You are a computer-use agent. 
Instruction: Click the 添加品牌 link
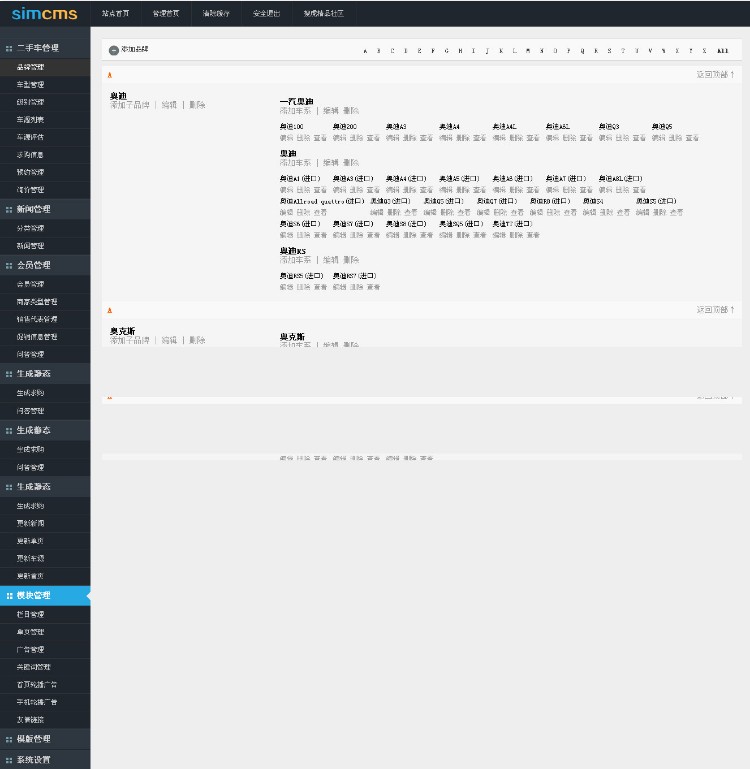134,50
